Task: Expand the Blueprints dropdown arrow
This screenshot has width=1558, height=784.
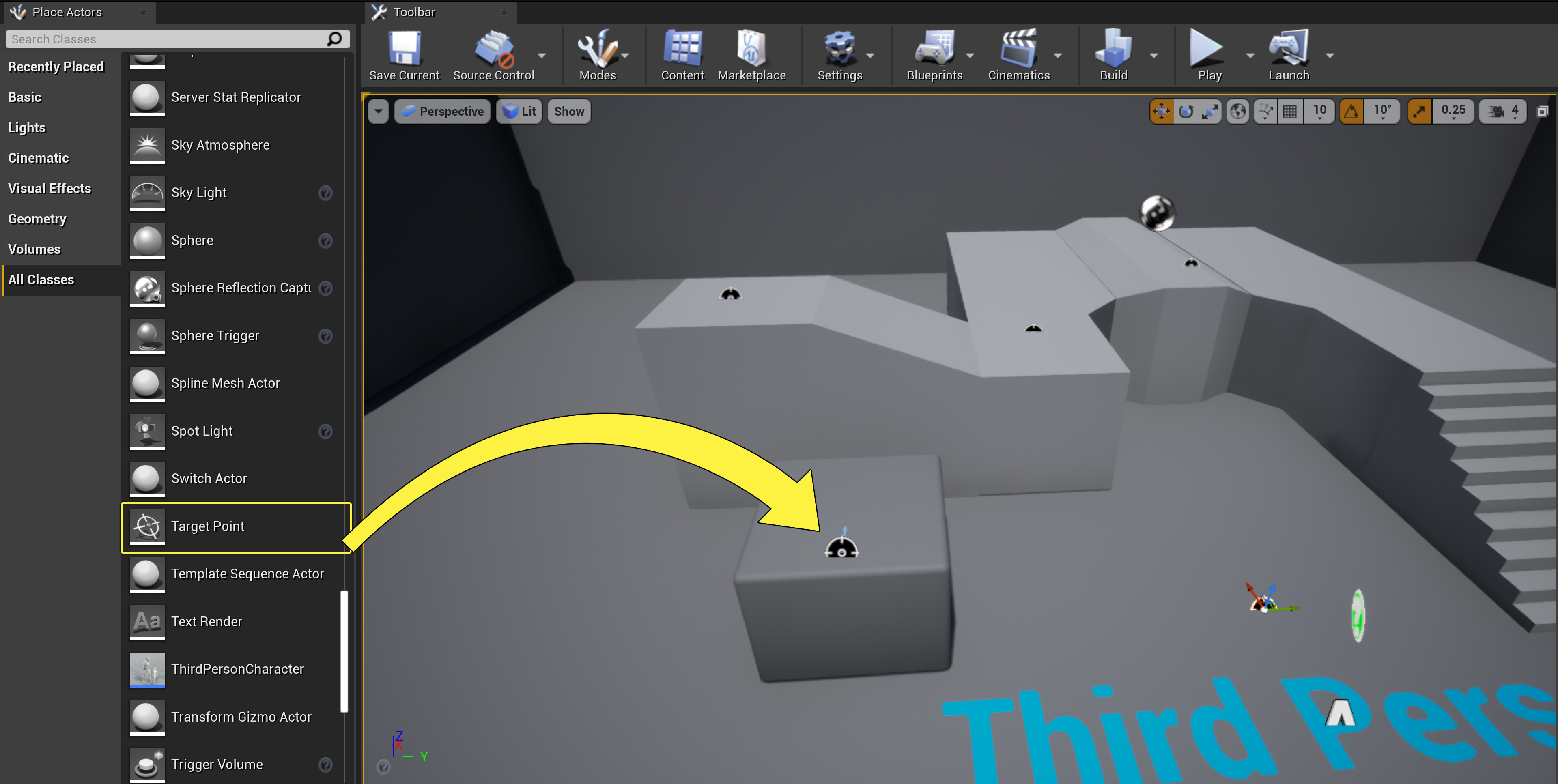Action: coord(970,55)
